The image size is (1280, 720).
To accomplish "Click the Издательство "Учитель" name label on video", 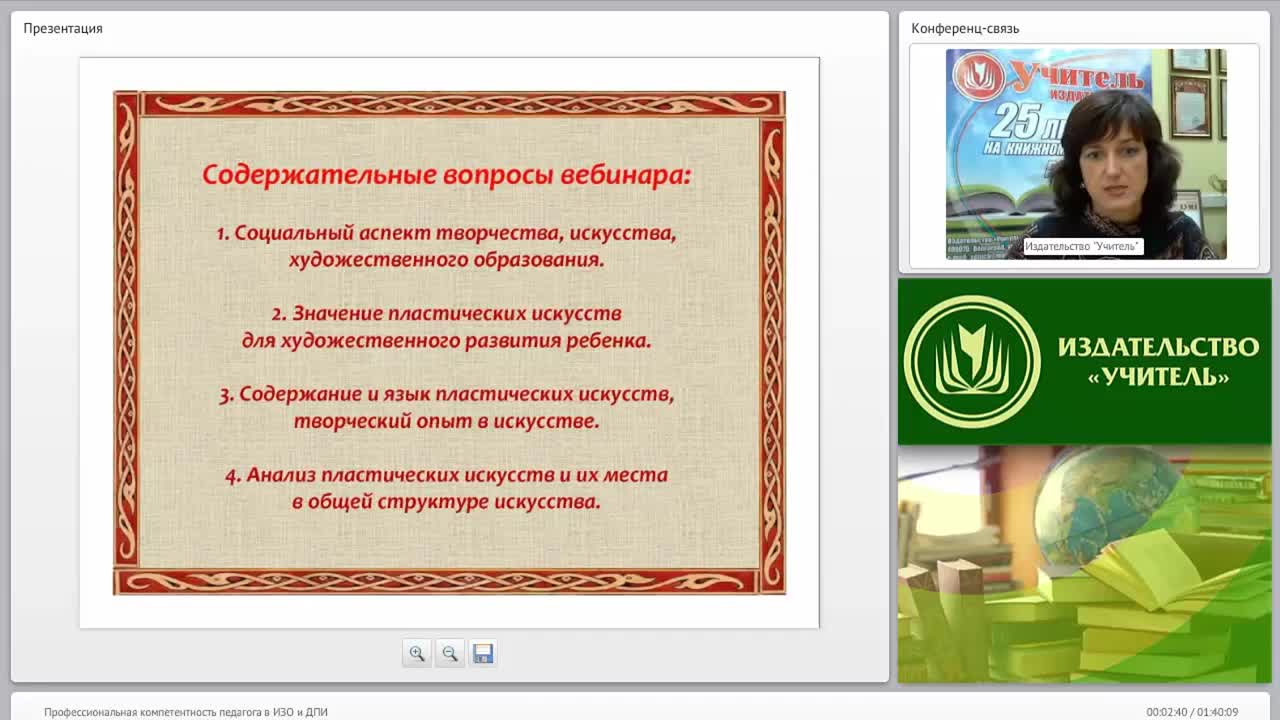I will point(1082,246).
